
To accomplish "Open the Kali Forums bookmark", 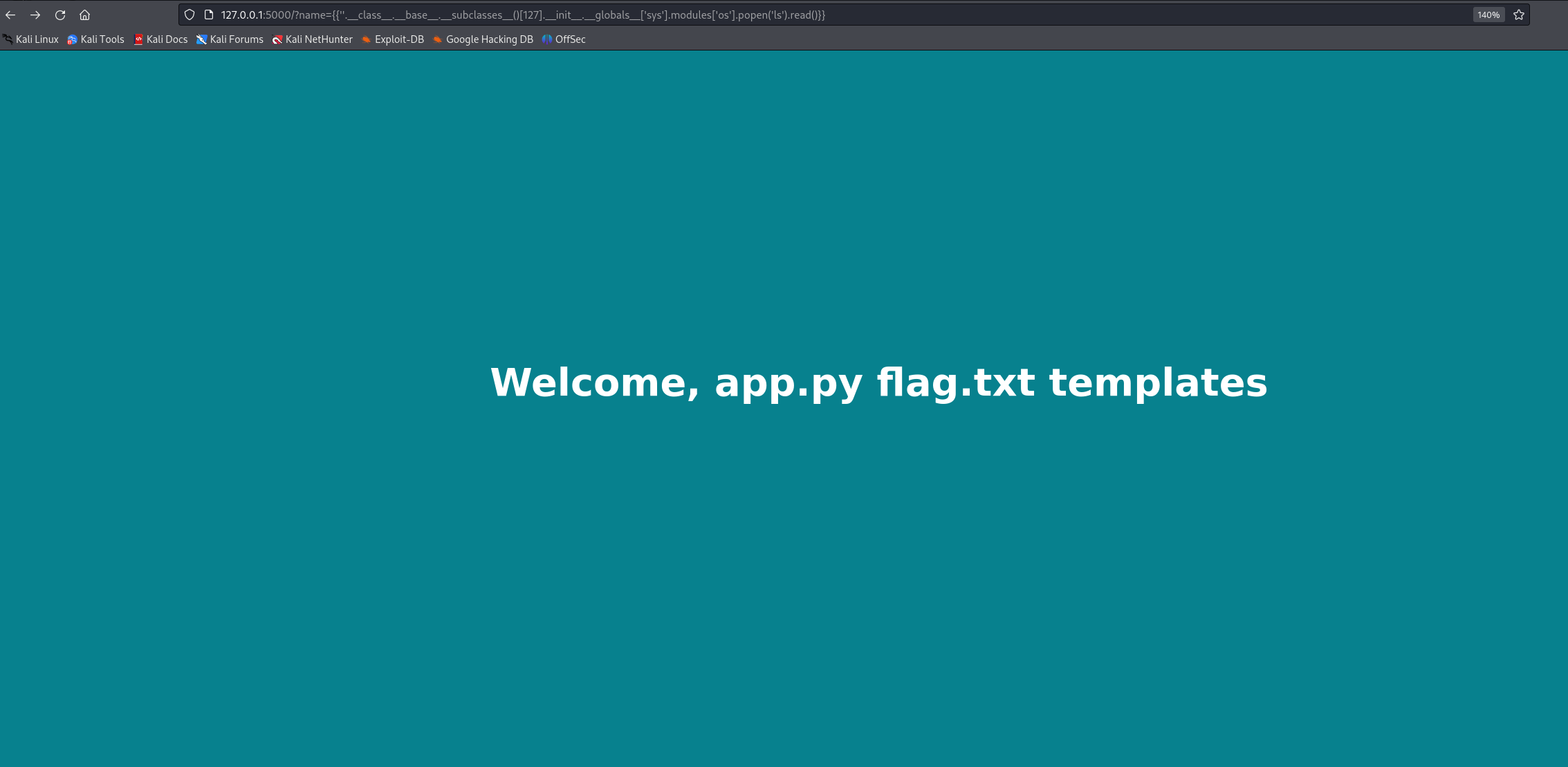I will click(x=230, y=39).
